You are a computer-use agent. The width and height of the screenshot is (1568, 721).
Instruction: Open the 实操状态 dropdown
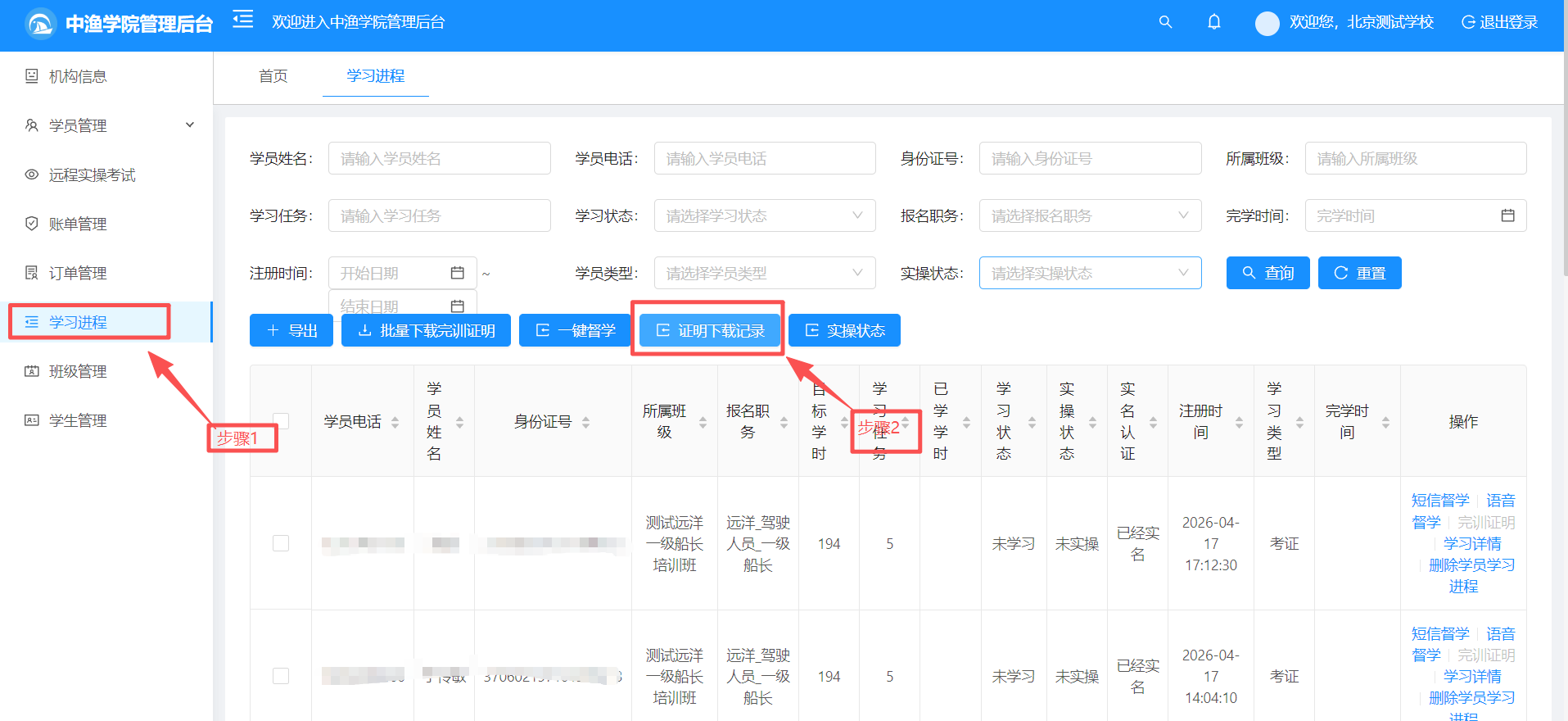1090,273
